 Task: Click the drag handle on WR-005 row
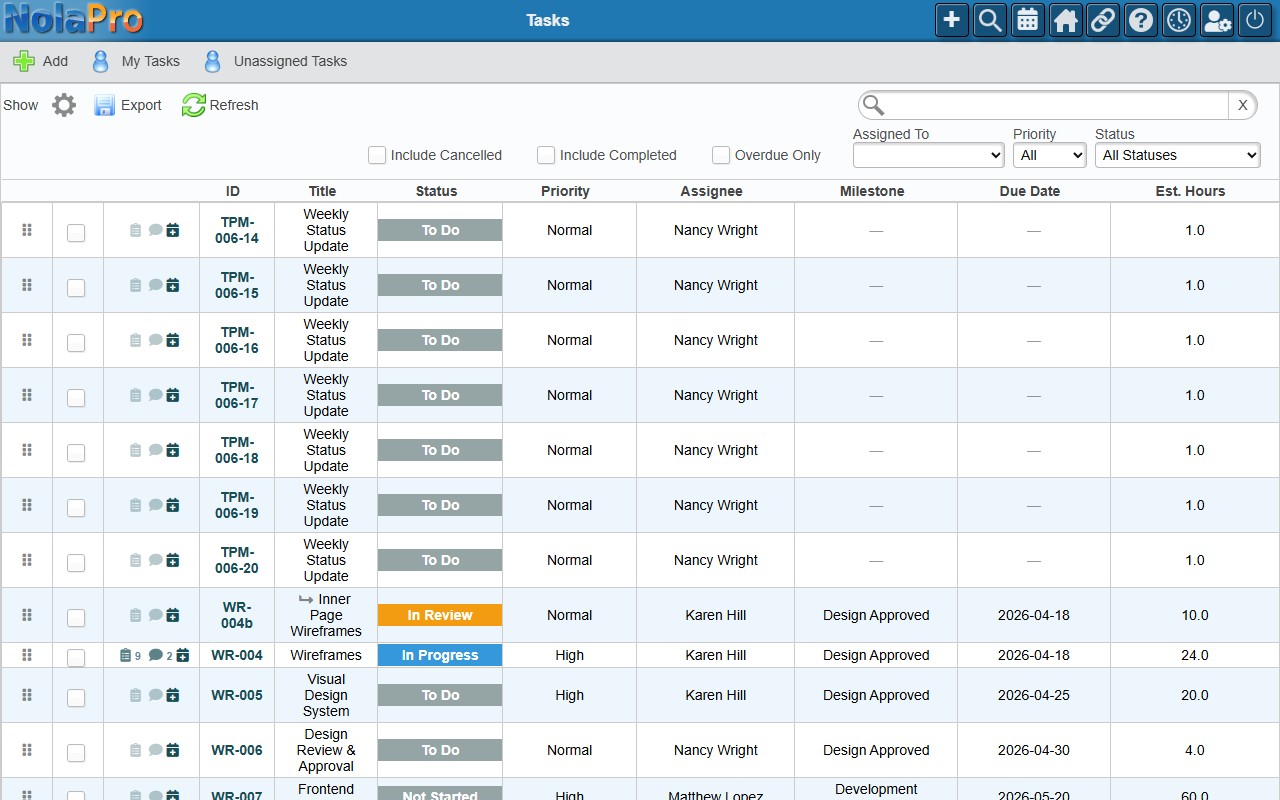click(27, 695)
